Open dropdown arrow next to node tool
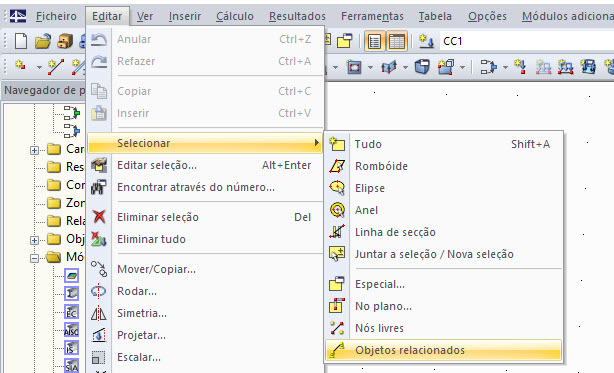This screenshot has height=373, width=614. click(x=39, y=67)
